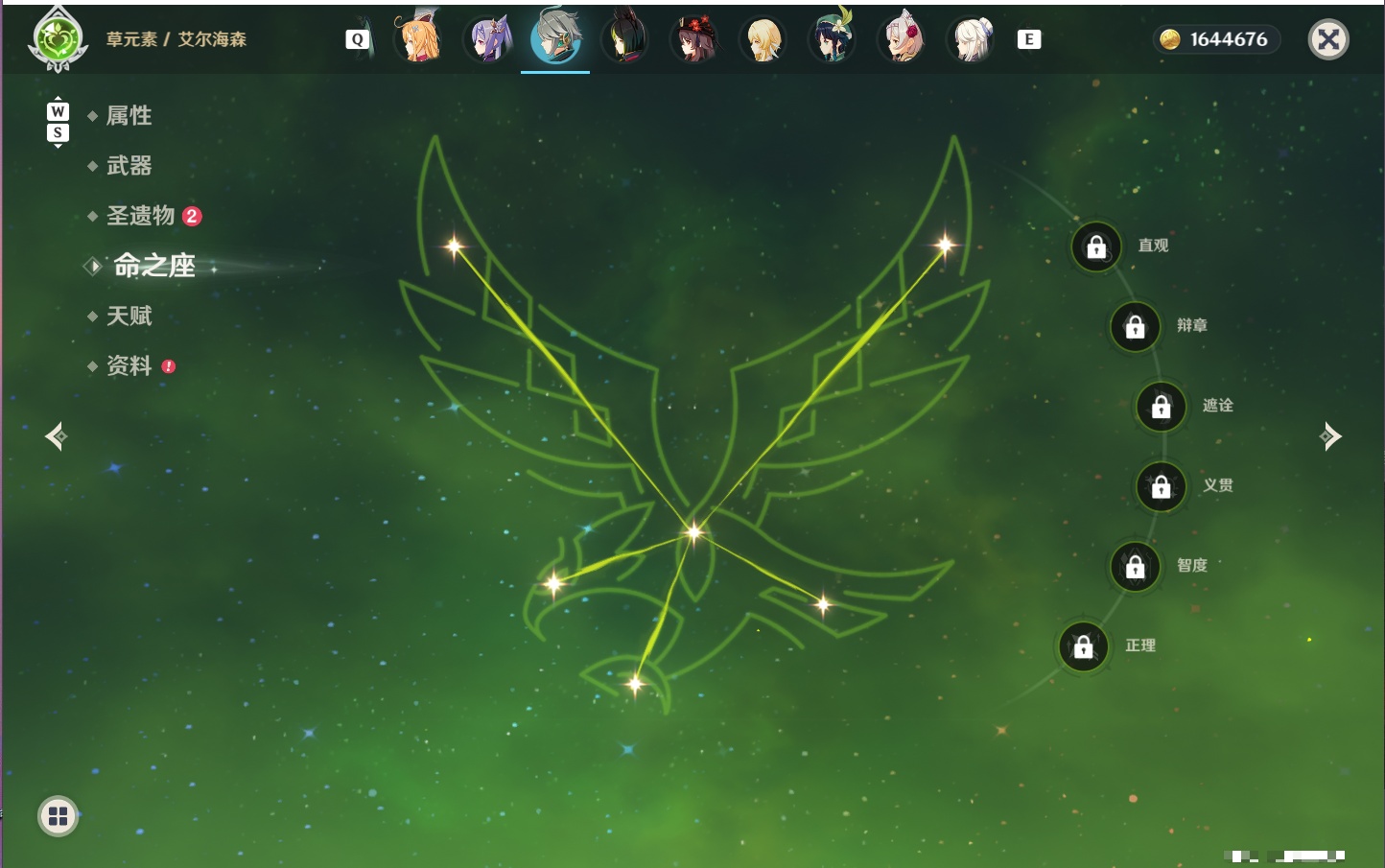Close the character screen
The image size is (1385, 868).
pos(1328,39)
